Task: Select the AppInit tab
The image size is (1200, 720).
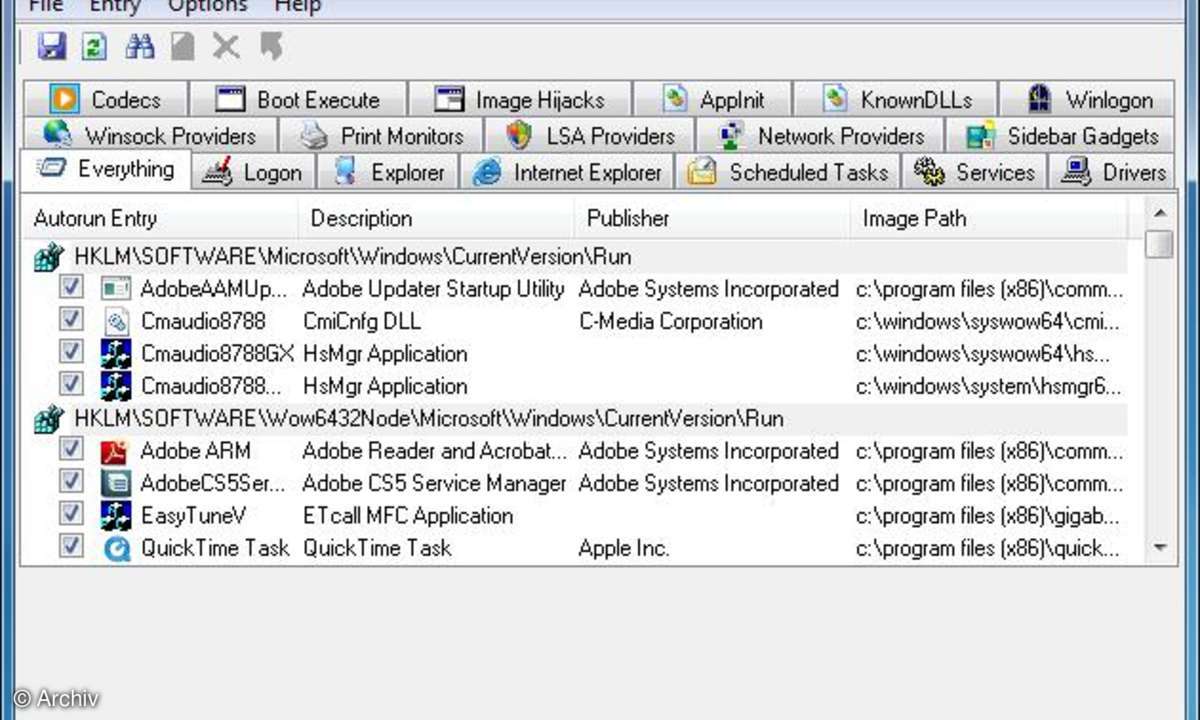Action: click(713, 100)
